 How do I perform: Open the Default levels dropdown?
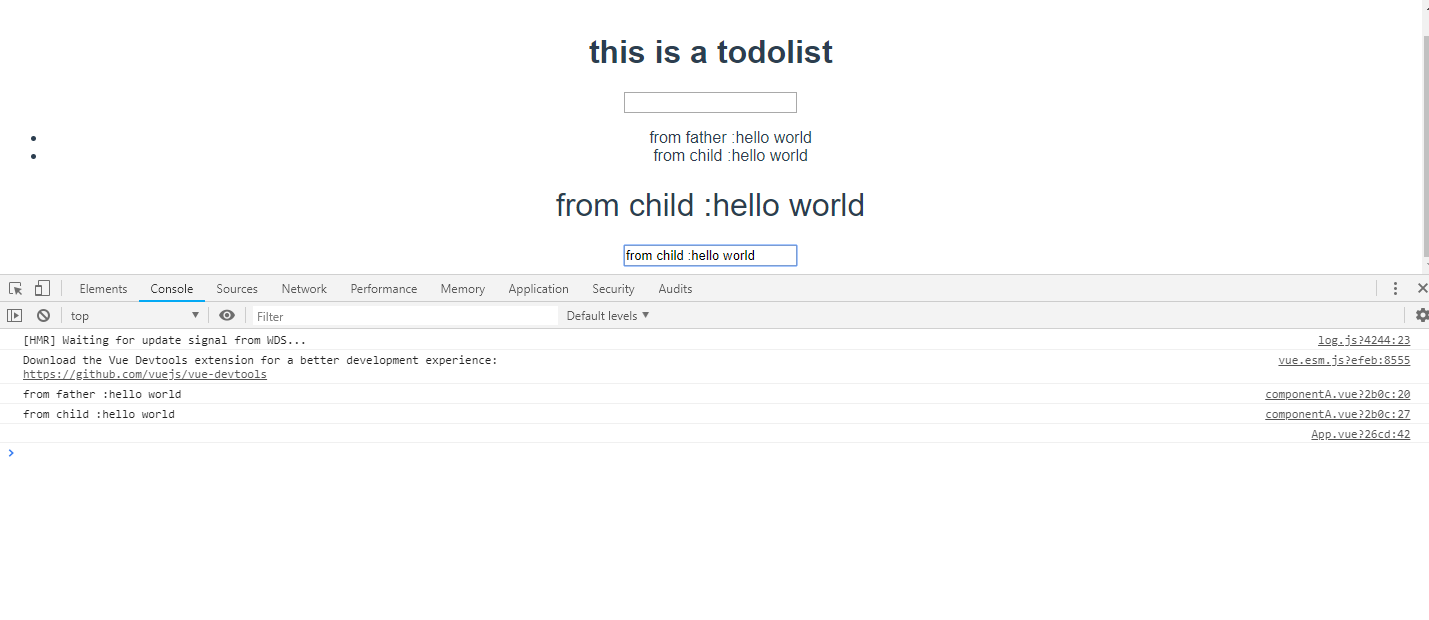[x=608, y=315]
